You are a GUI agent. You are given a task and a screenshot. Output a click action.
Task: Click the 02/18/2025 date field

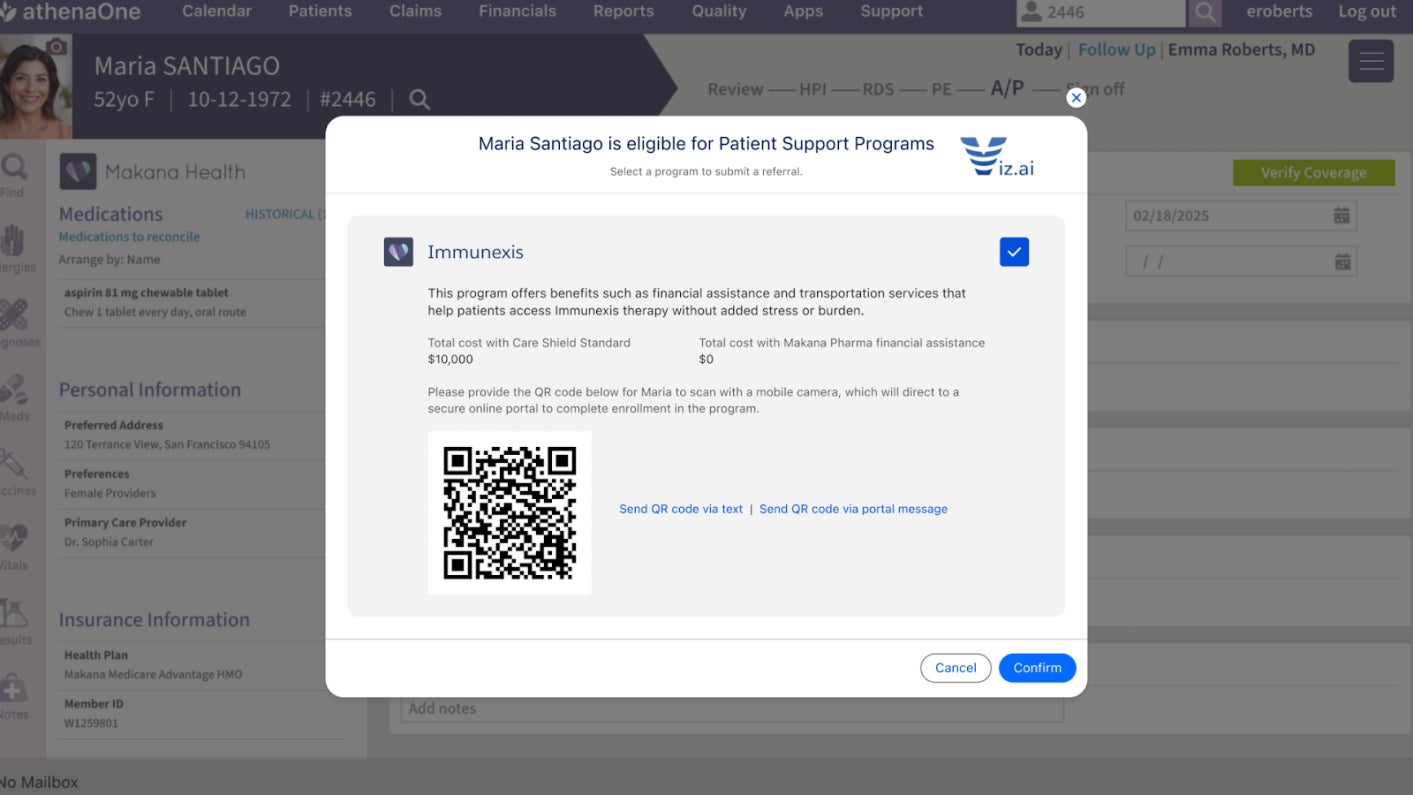[1241, 215]
